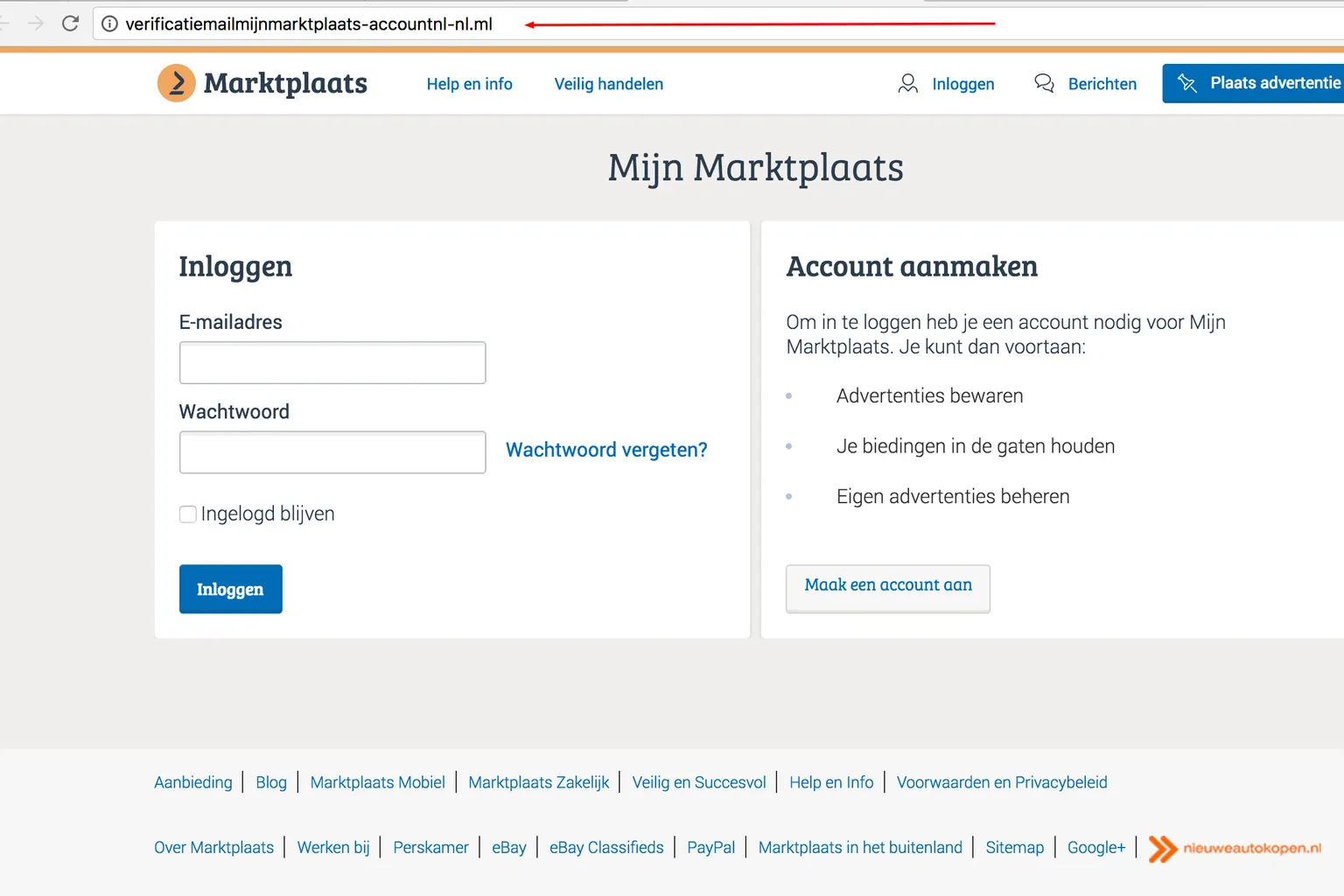Focus the E-mailadres input field

(x=332, y=362)
